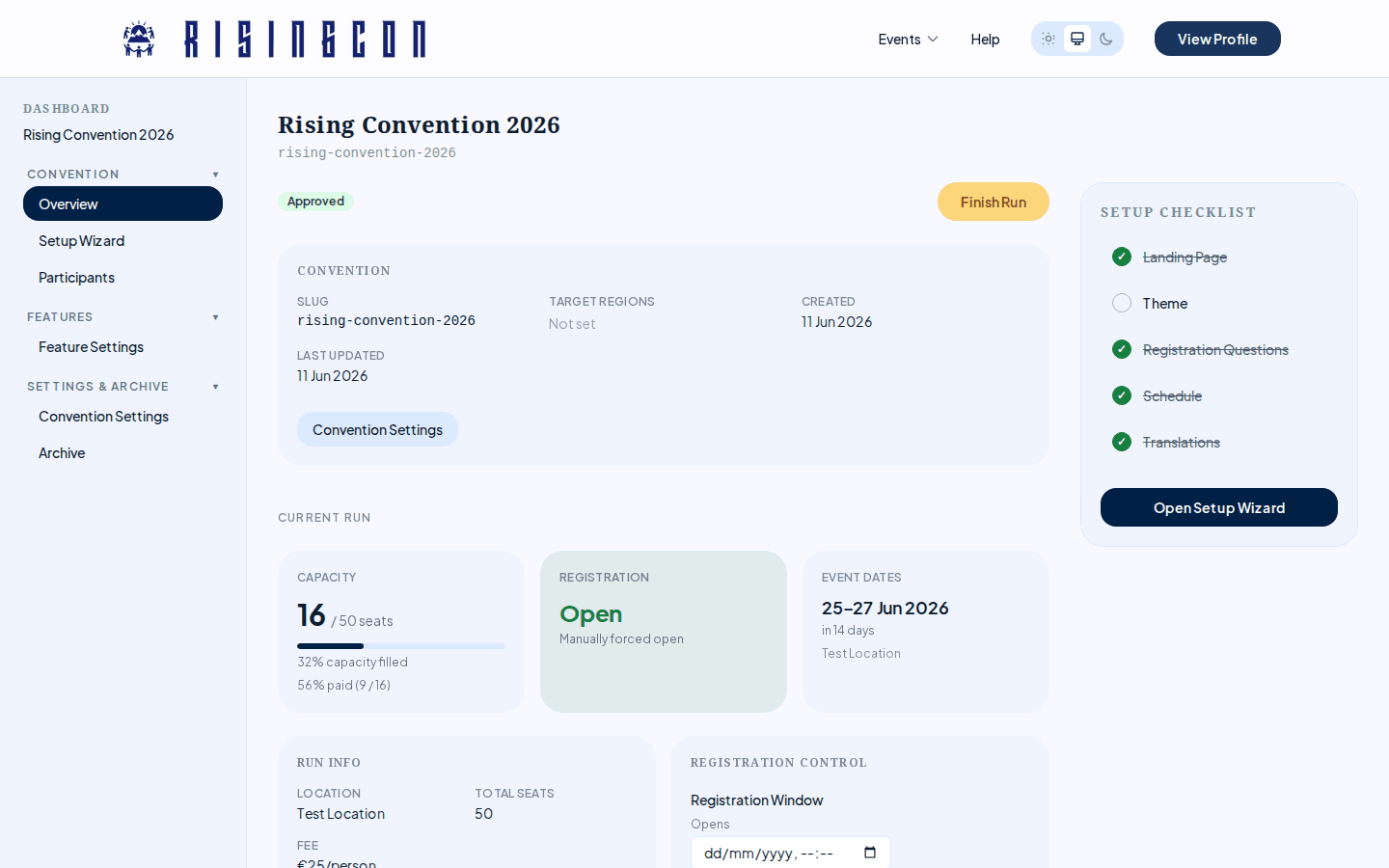Toggle the Theme checklist circle

[1122, 303]
